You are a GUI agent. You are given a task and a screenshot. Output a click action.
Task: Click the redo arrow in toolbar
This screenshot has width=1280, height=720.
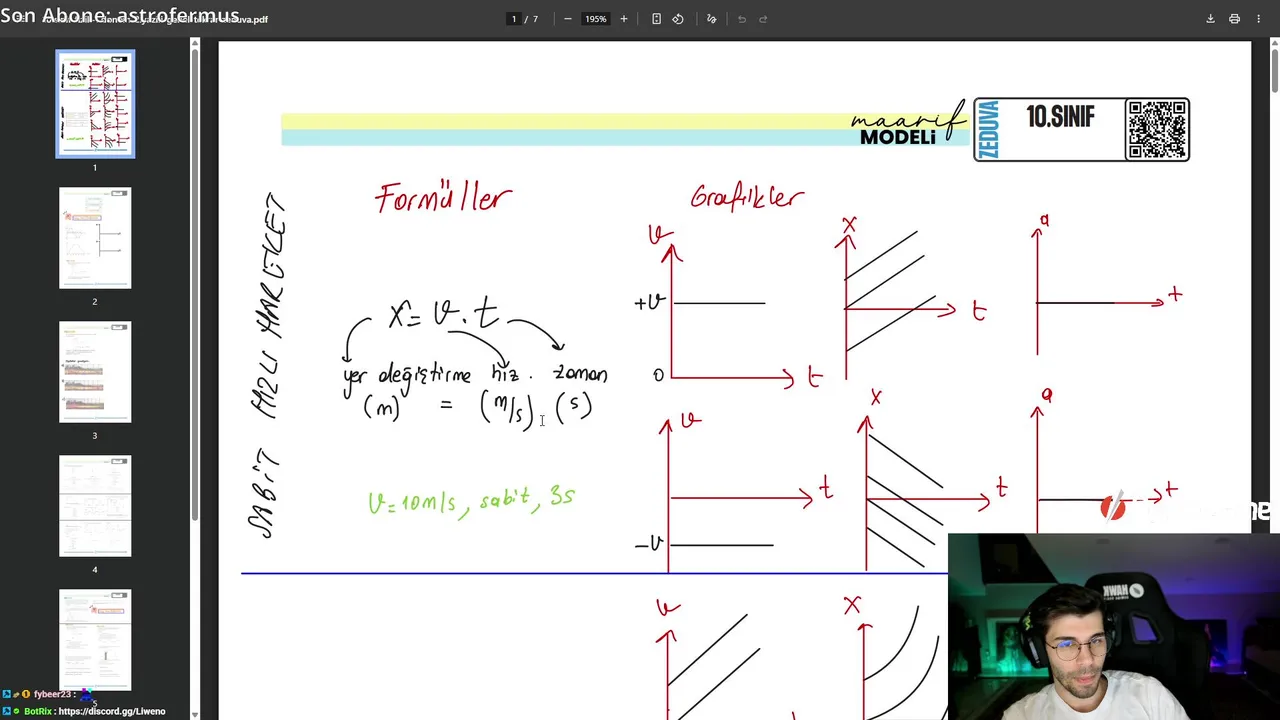763,19
